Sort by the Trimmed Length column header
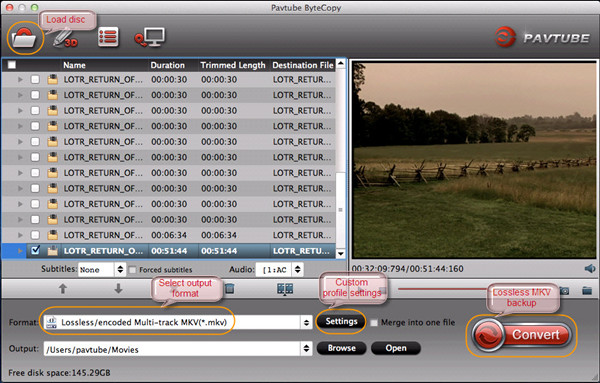Image resolution: width=600 pixels, height=383 pixels. (x=233, y=65)
